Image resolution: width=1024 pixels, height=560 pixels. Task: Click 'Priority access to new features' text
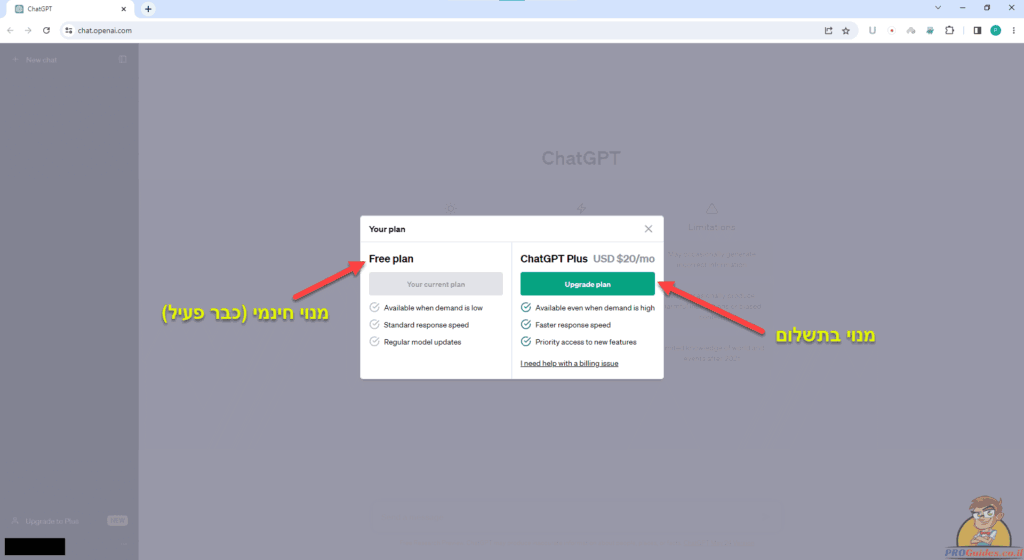pyautogui.click(x=586, y=342)
